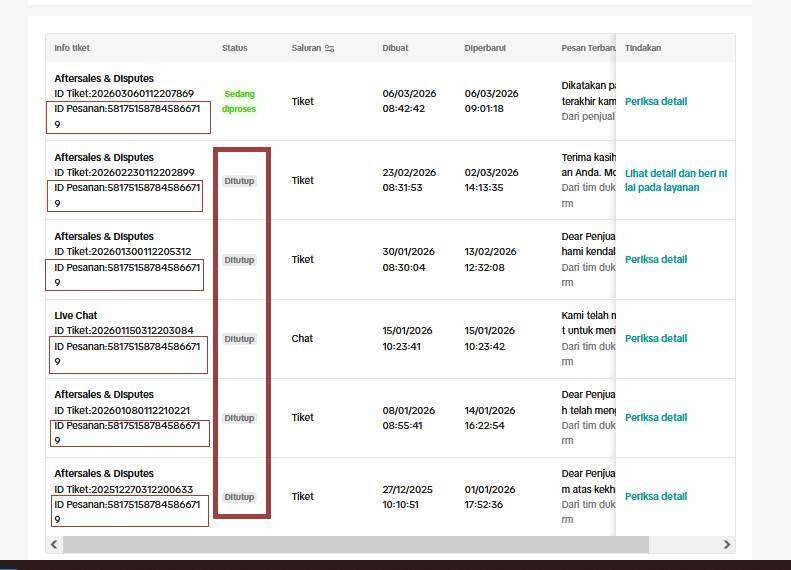Select the Dibuat column header
Viewport: 791px width, 570px height.
click(x=395, y=48)
